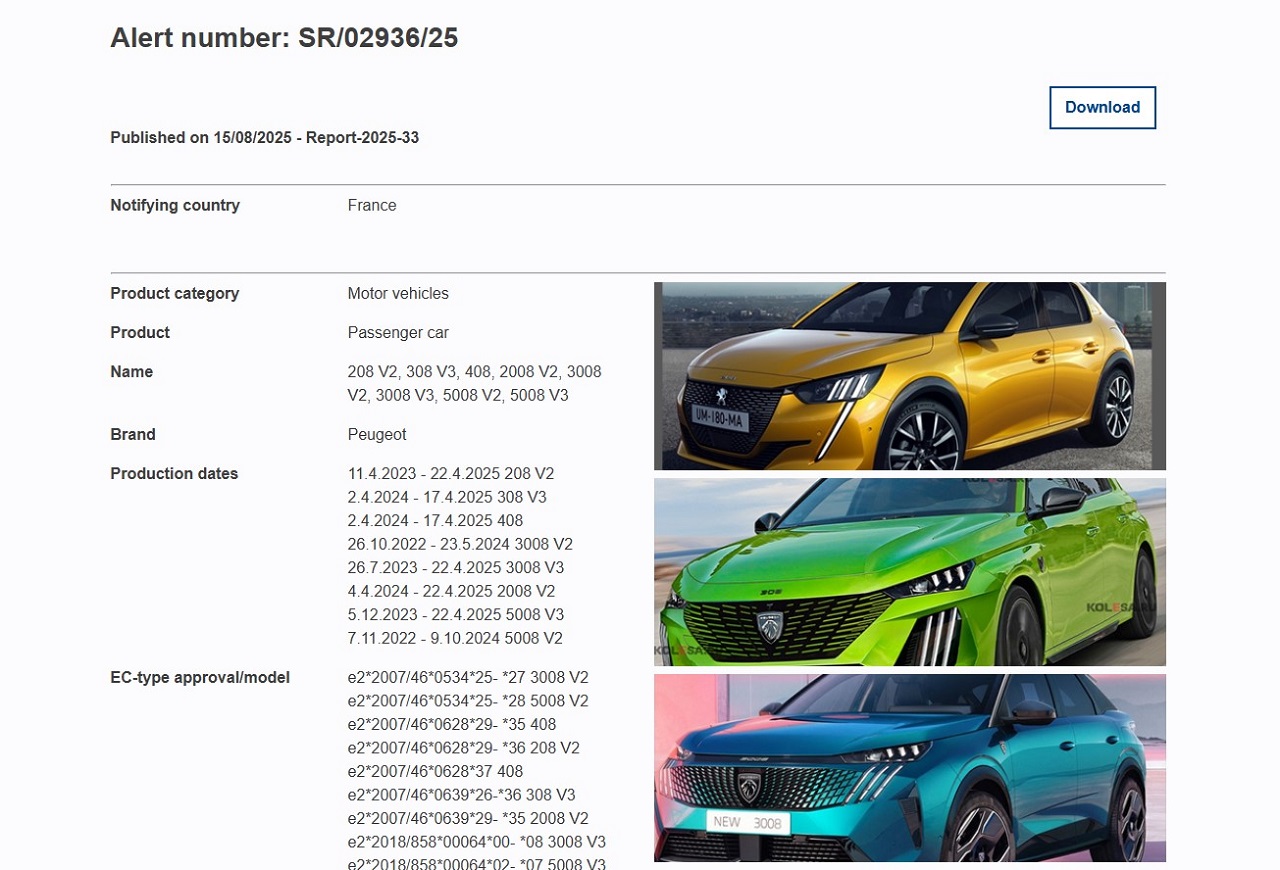Select the 7.11.2022 - 9.10.2024 5008 V2 line
1280x870 pixels.
455,639
